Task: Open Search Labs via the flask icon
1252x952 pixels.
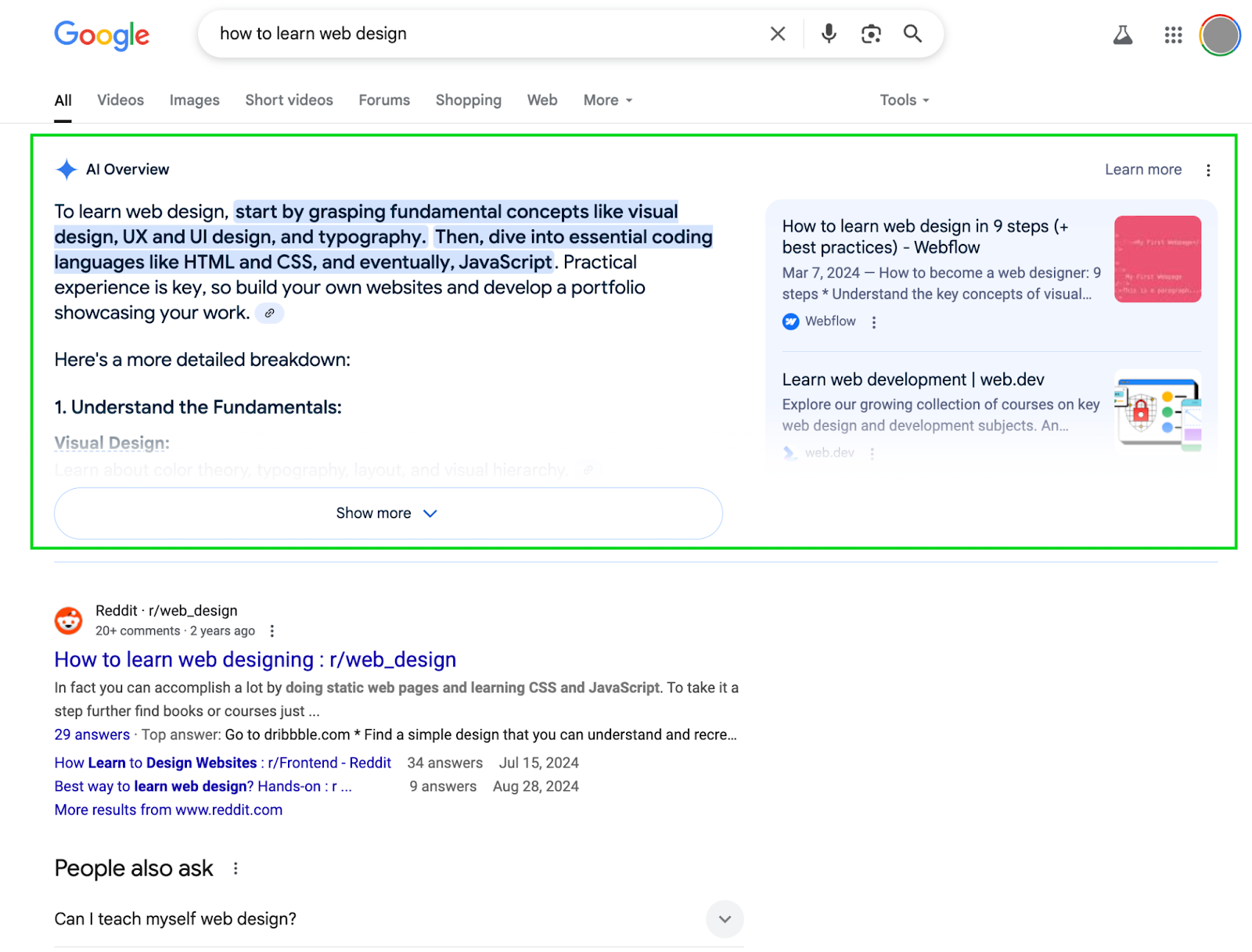Action: [x=1122, y=34]
